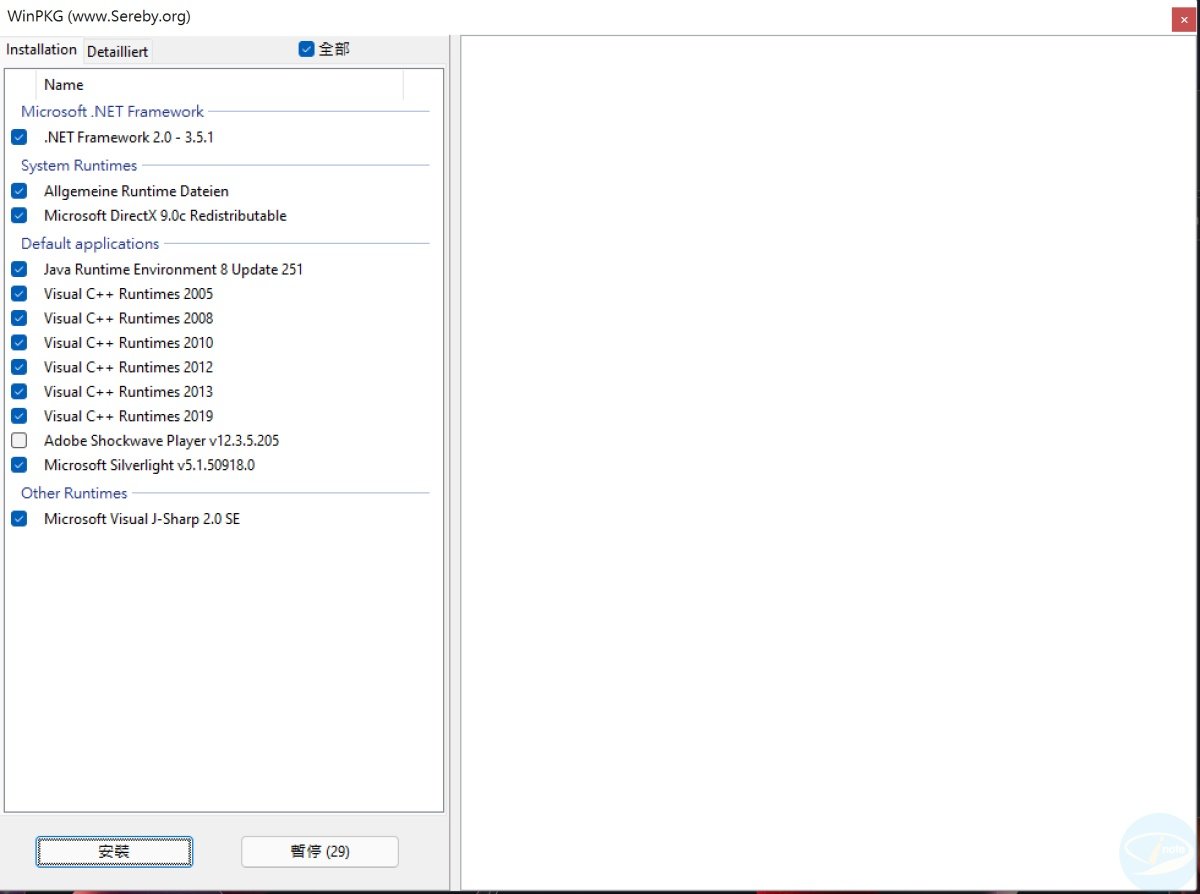Uncheck Java Runtime Environment 8 Update 251
1200x894 pixels.
pos(19,268)
